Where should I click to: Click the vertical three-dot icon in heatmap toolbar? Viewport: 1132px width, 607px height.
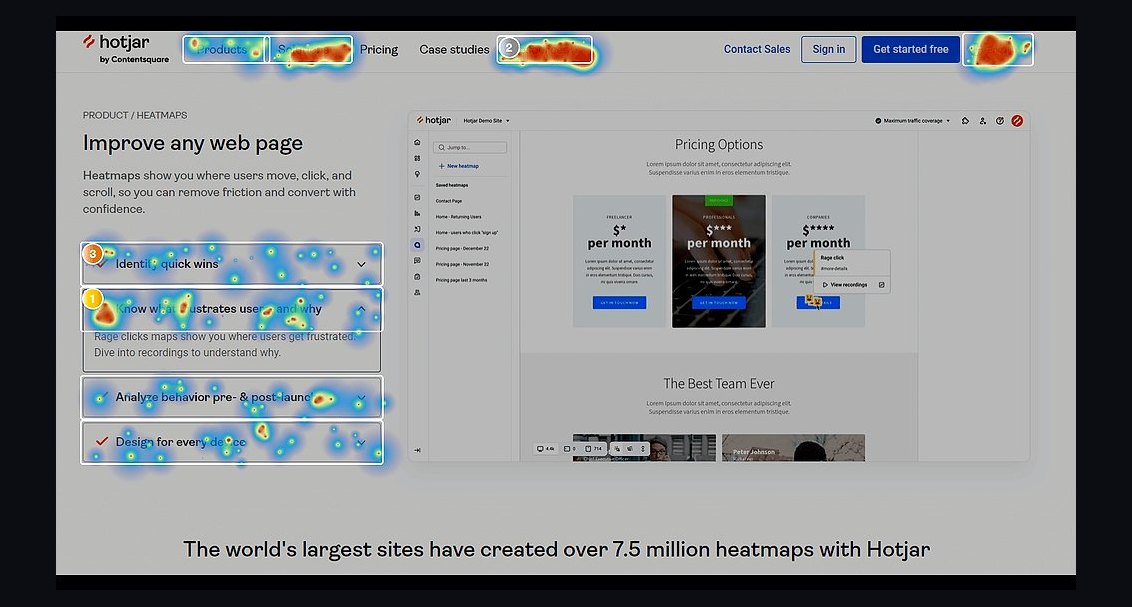pyautogui.click(x=643, y=449)
